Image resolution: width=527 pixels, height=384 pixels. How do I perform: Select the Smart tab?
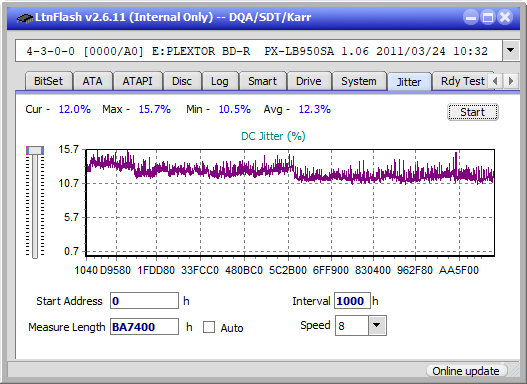(262, 81)
